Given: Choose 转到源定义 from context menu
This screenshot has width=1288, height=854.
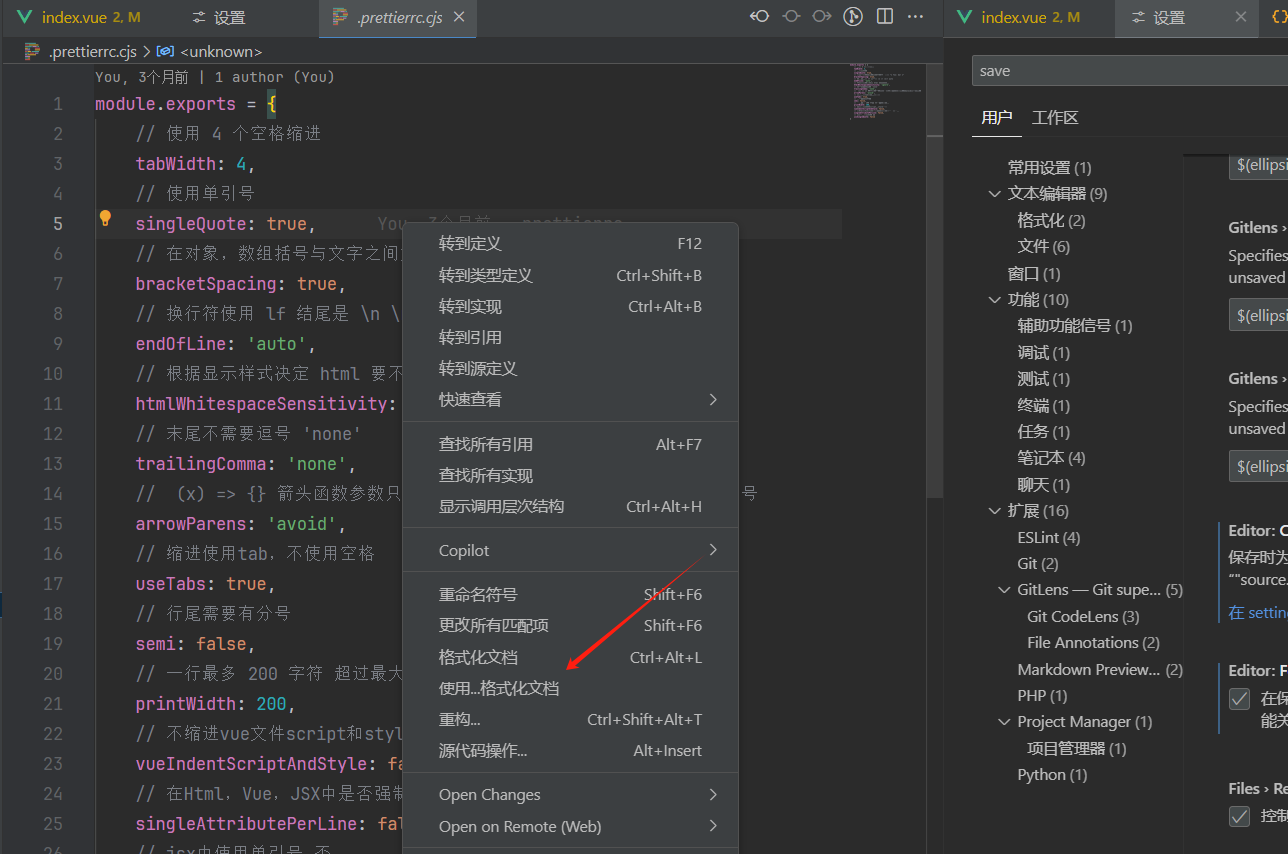Looking at the screenshot, I should (570, 369).
